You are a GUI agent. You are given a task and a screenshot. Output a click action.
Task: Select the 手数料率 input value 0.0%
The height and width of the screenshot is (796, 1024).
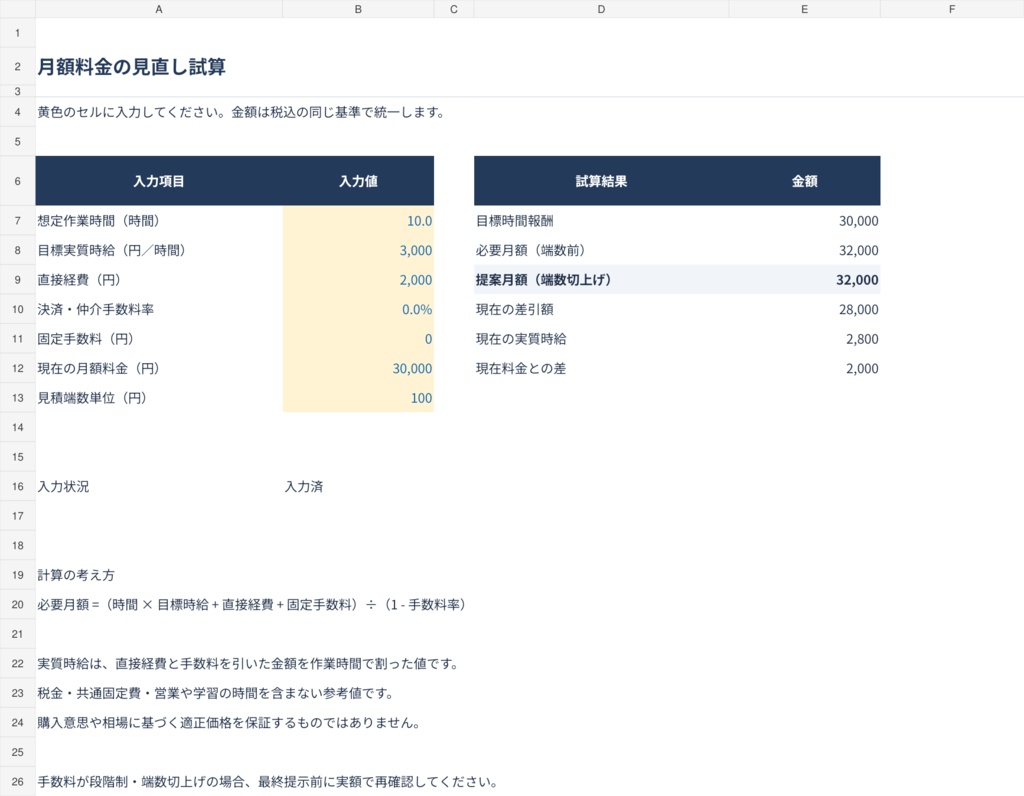(358, 310)
